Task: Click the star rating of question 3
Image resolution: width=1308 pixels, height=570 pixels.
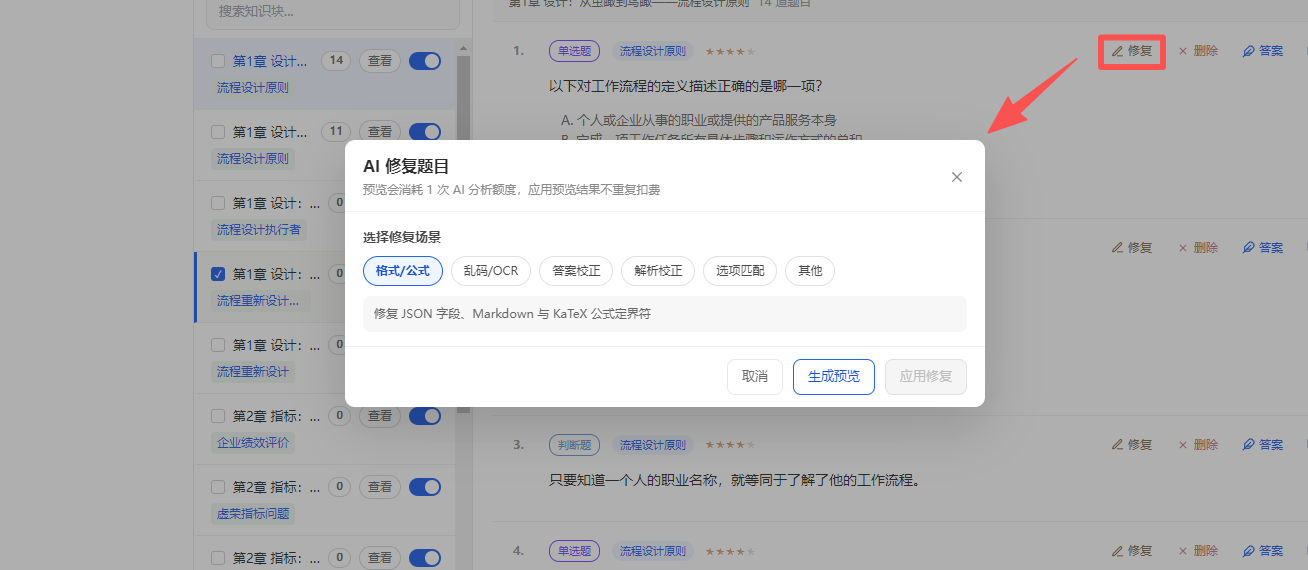Action: point(730,444)
